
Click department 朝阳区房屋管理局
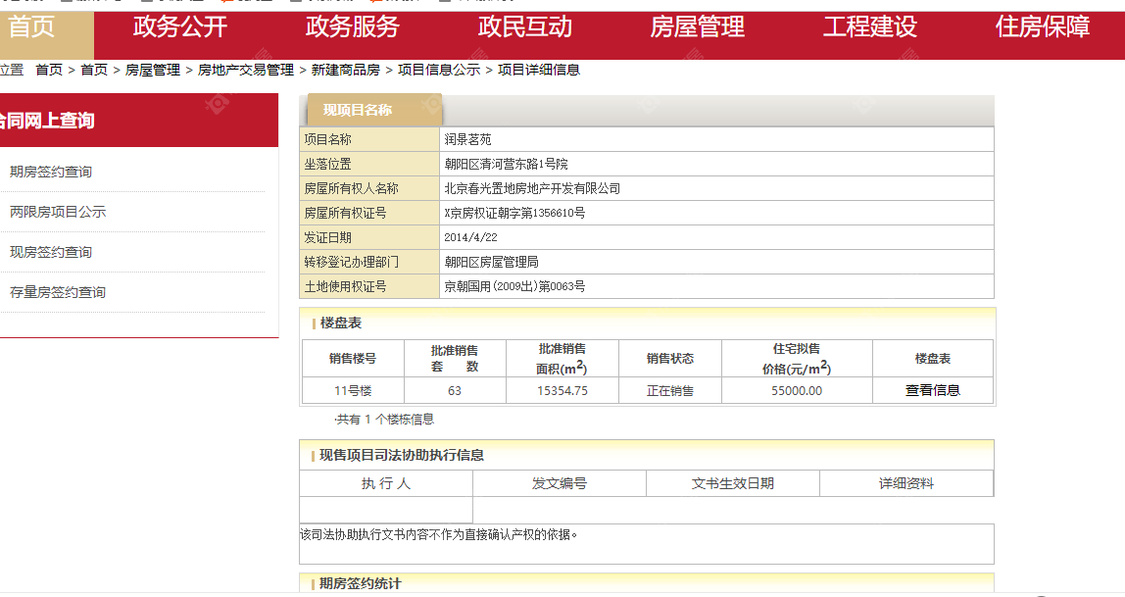(491, 262)
